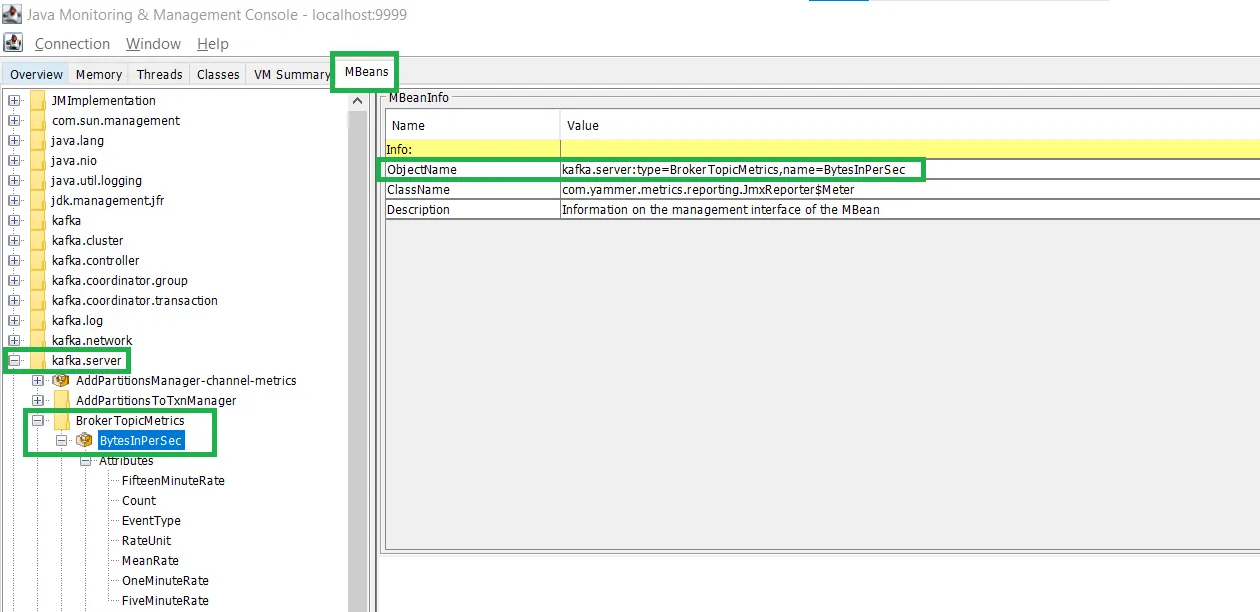Switch to the Classes tab
This screenshot has height=612, width=1260.
[218, 75]
